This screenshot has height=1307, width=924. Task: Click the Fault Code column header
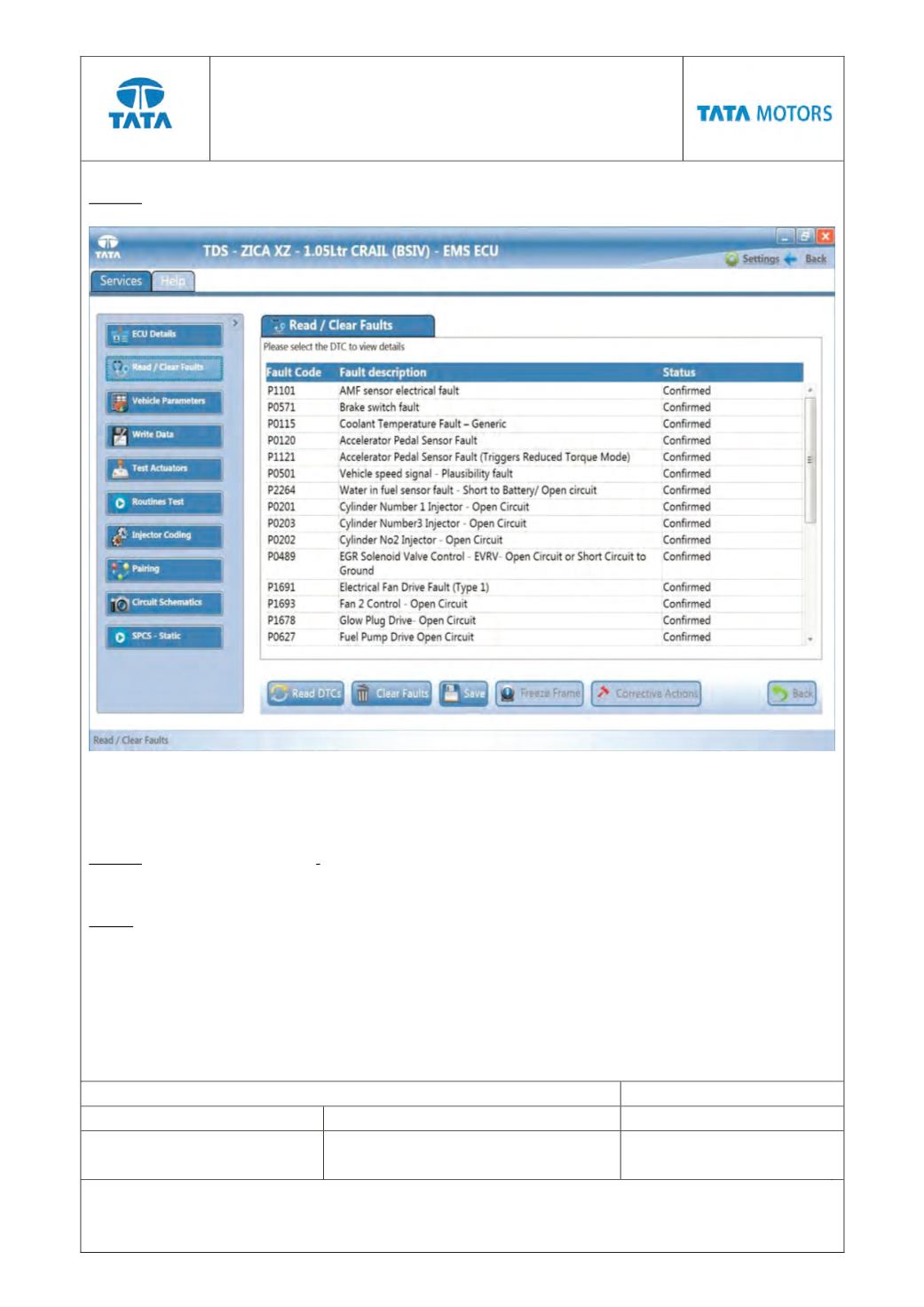294,373
